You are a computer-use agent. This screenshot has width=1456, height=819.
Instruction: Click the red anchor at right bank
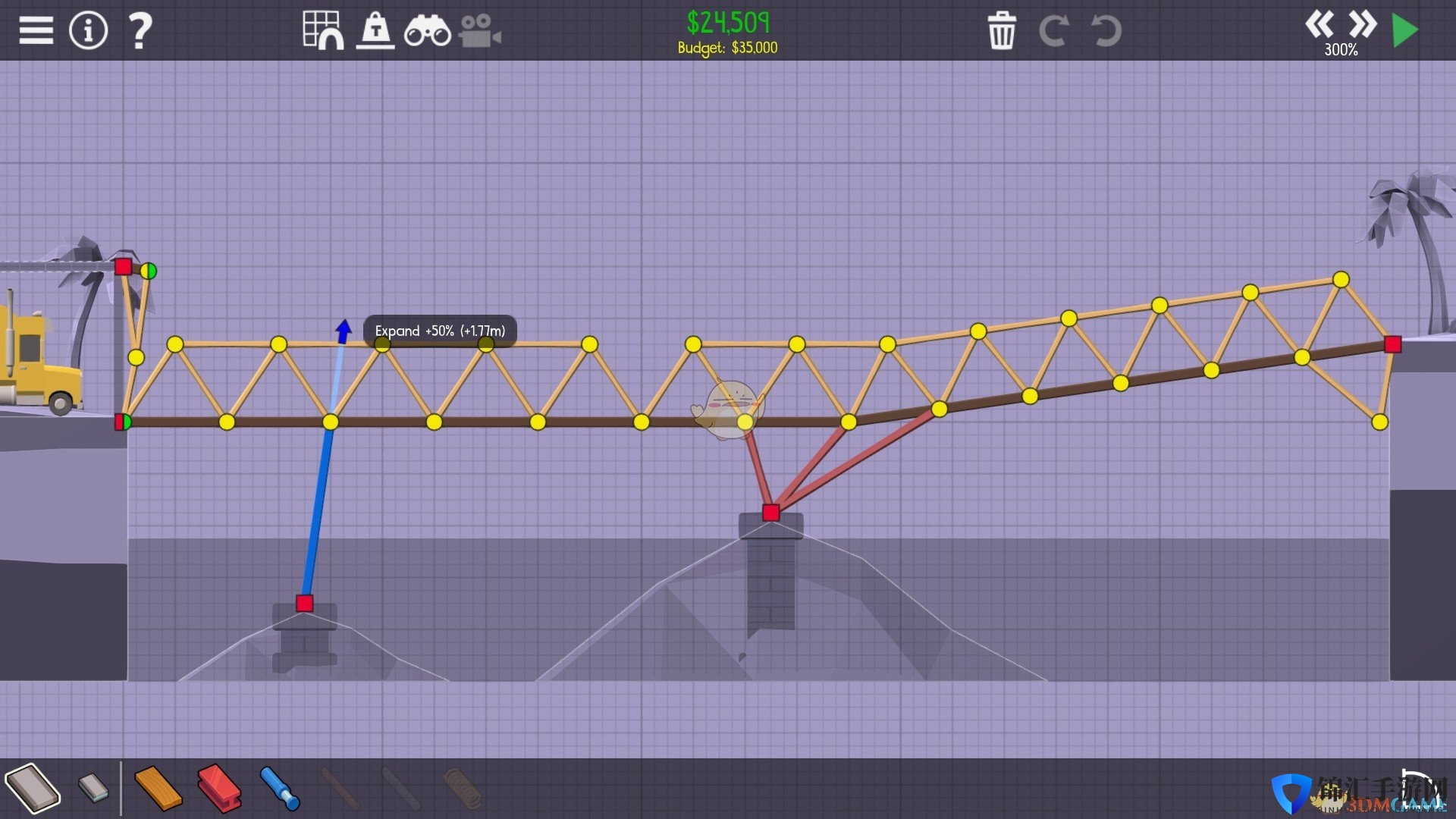(x=1392, y=344)
